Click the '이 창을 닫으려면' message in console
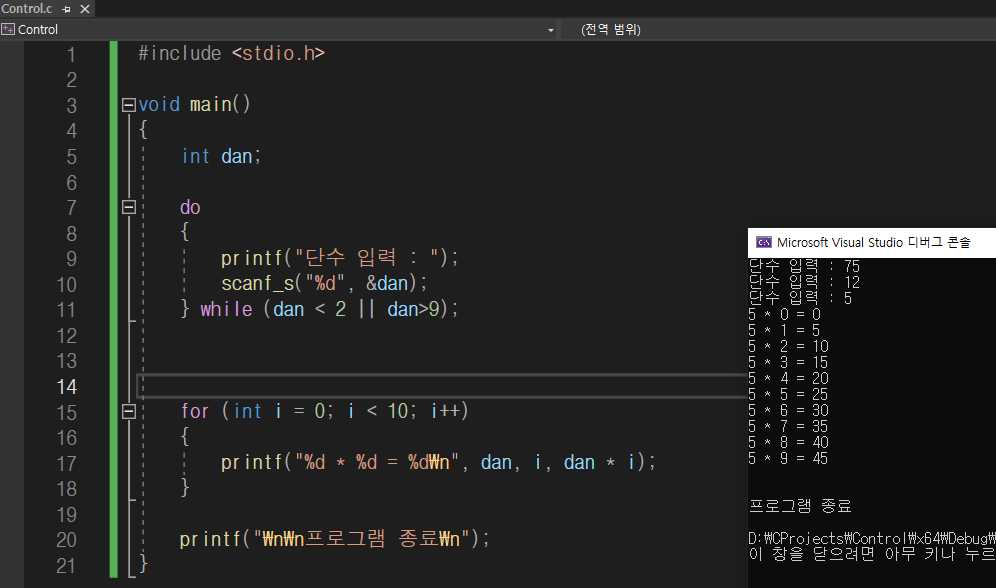 coord(872,554)
